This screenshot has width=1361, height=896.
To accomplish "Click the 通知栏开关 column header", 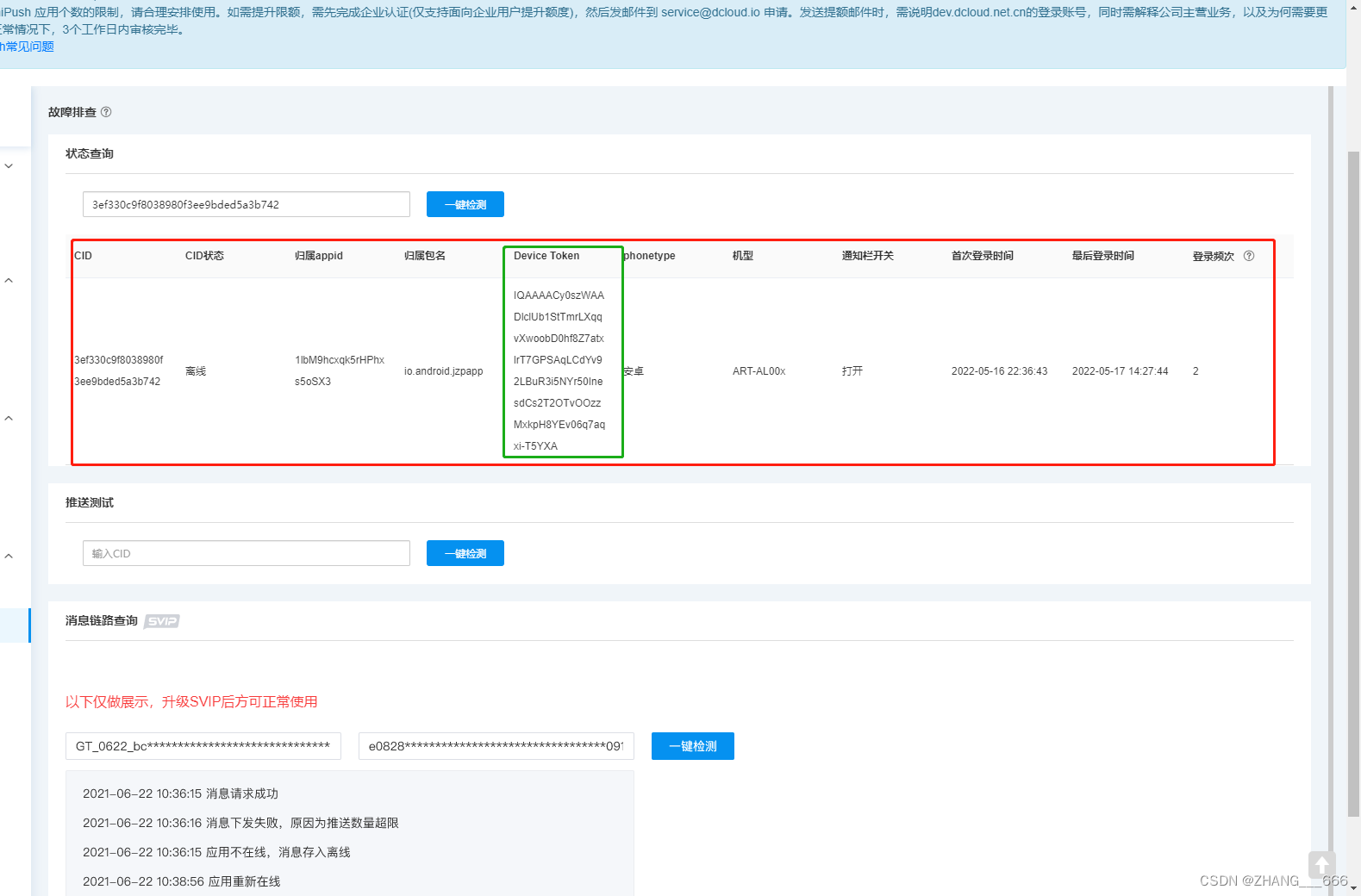I will [868, 256].
